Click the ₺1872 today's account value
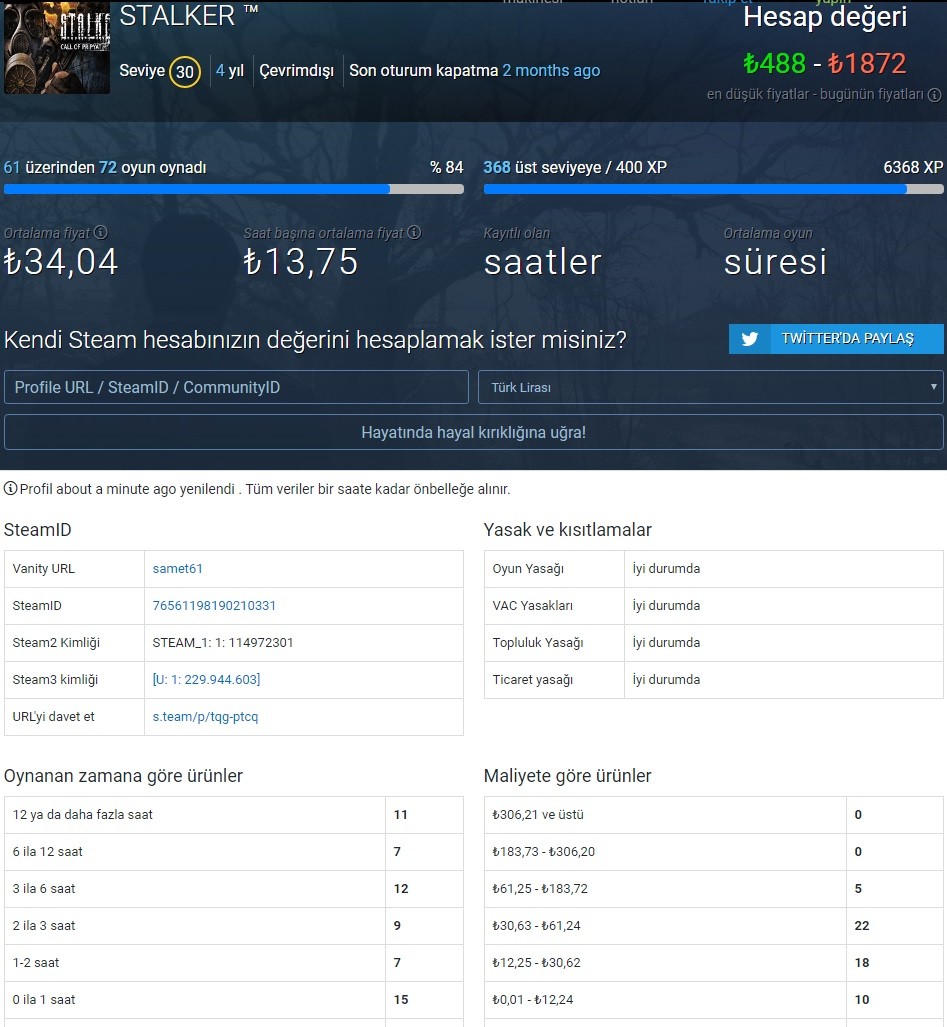This screenshot has height=1027, width=947. pyautogui.click(x=867, y=64)
